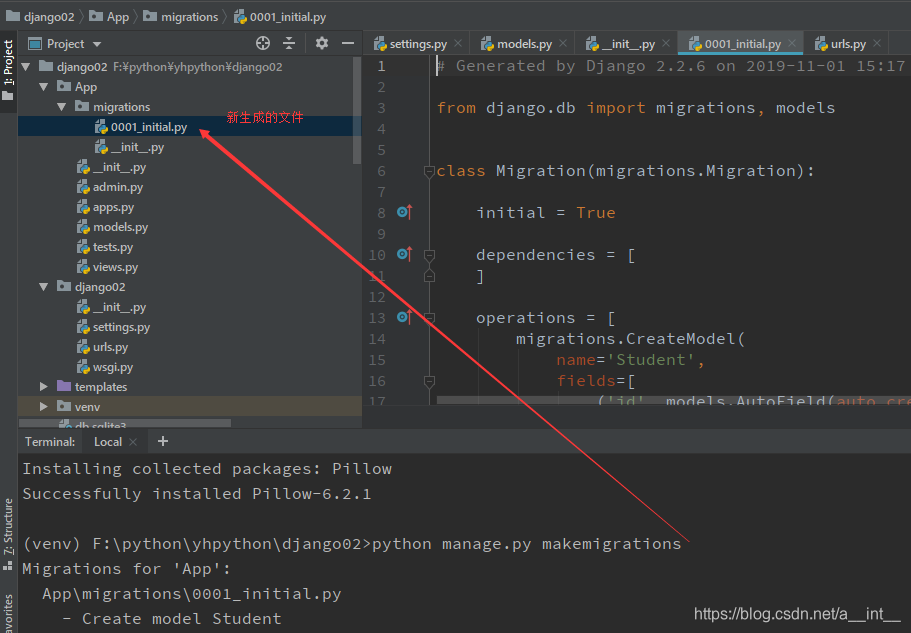Select the templates folder row
Viewport: 911px width, 633px height.
coord(189,387)
